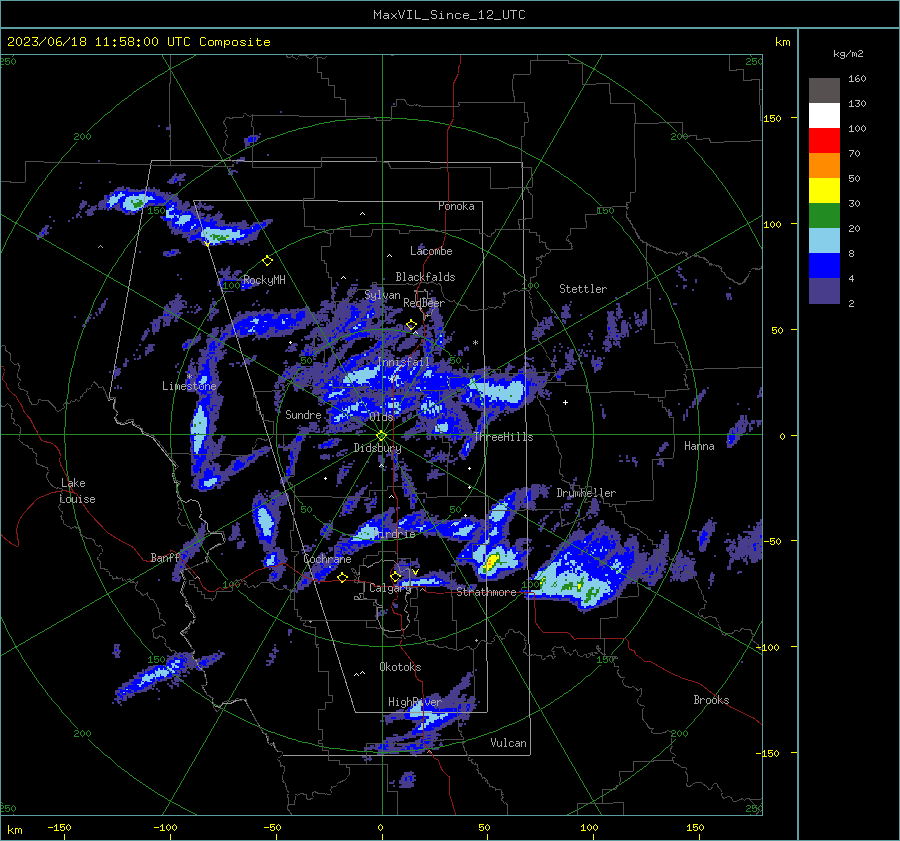The height and width of the screenshot is (841, 900).
Task: Click the Airdrie town label
Action: pos(395,534)
